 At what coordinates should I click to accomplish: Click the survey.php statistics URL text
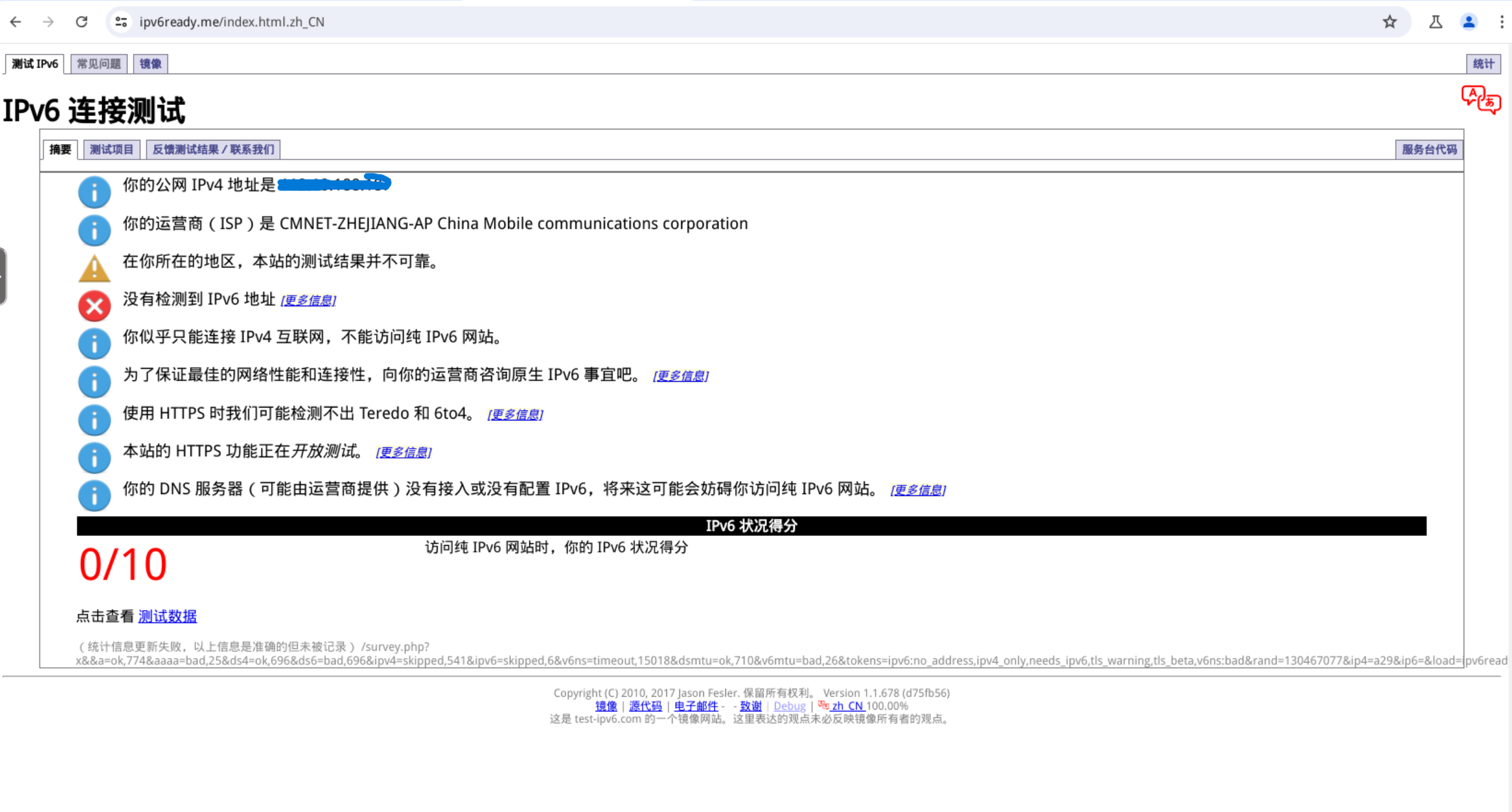[792, 654]
